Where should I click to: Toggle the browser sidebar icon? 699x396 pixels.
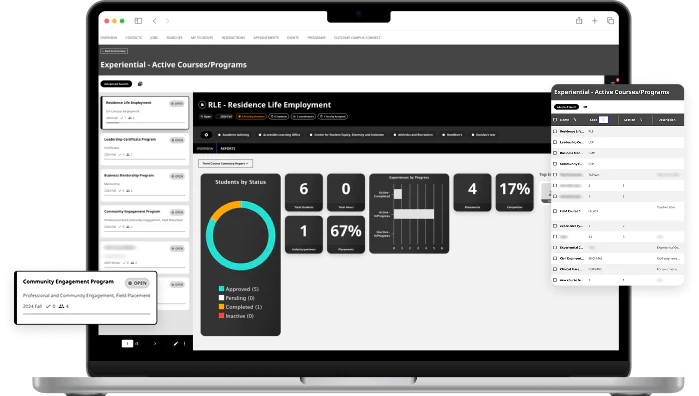pyautogui.click(x=138, y=21)
